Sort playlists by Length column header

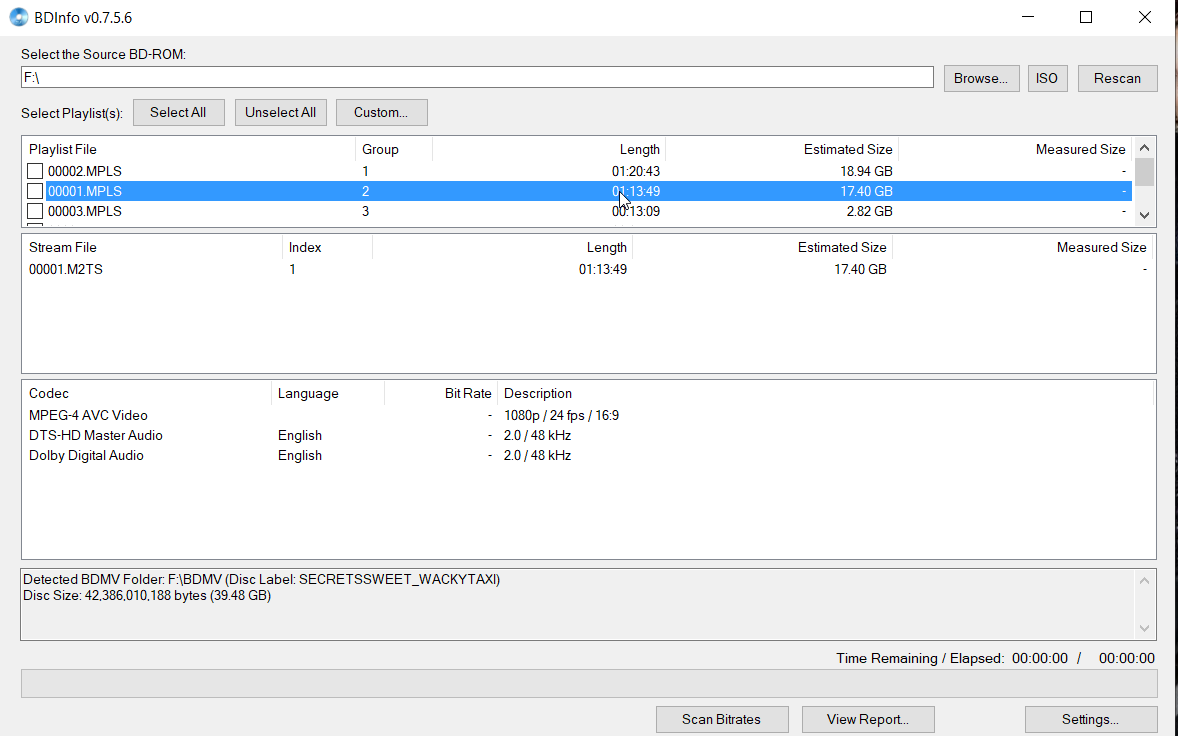pyautogui.click(x=549, y=149)
